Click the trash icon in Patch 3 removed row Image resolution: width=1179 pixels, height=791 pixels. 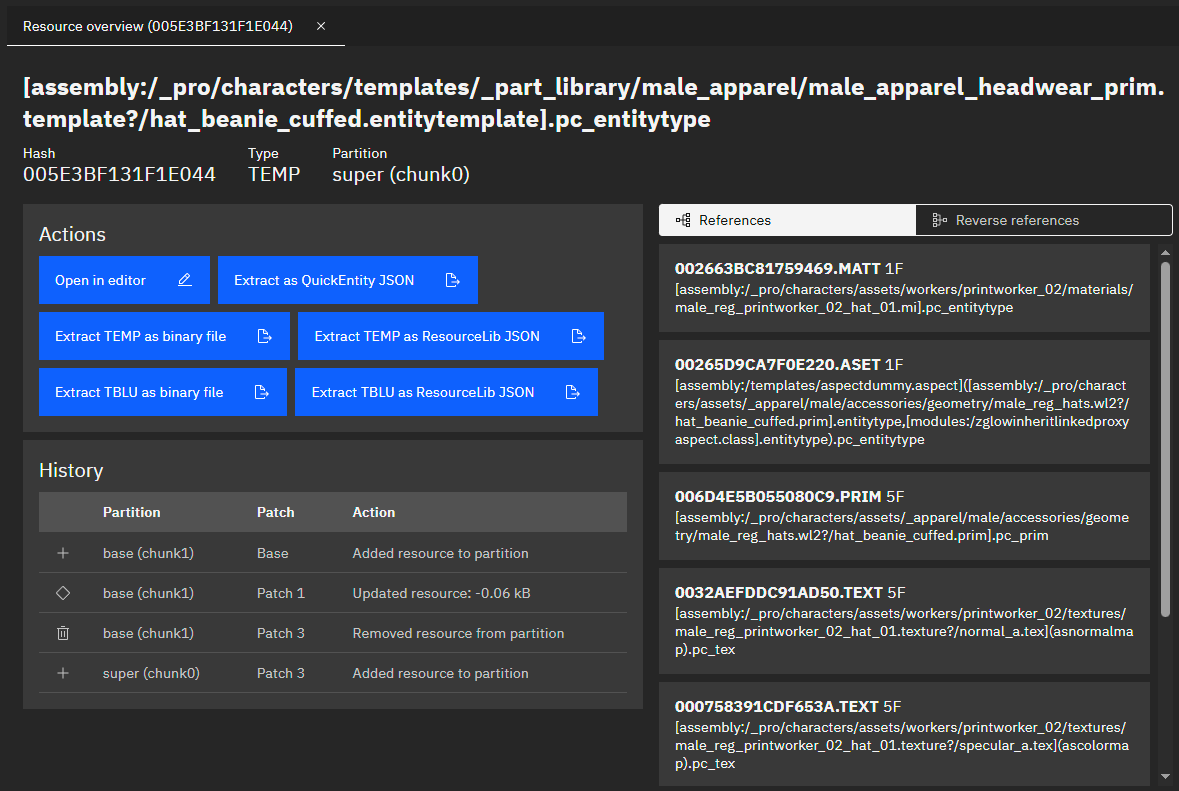[x=63, y=633]
